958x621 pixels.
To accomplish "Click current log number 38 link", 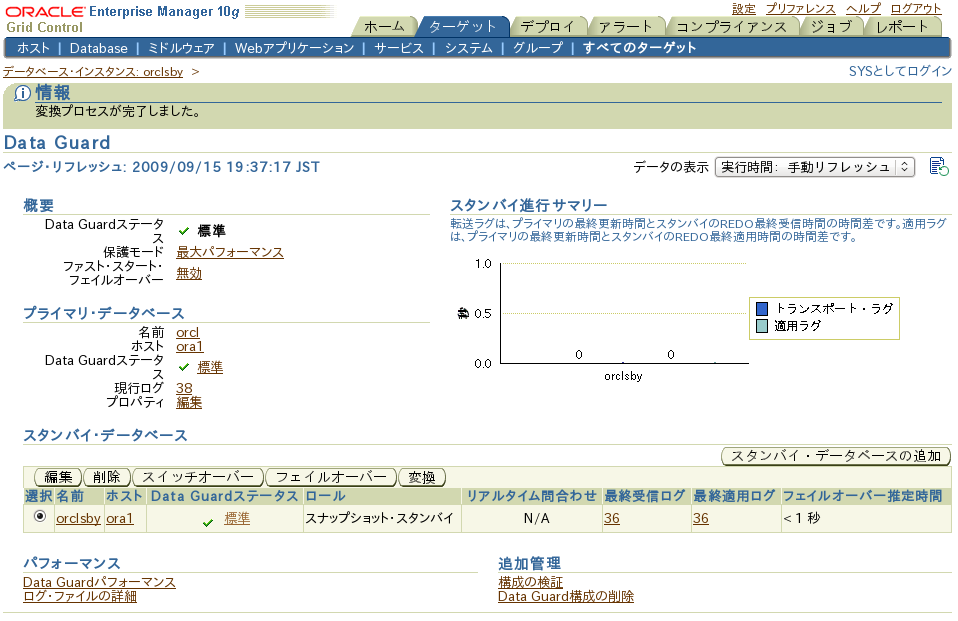I will click(x=184, y=388).
